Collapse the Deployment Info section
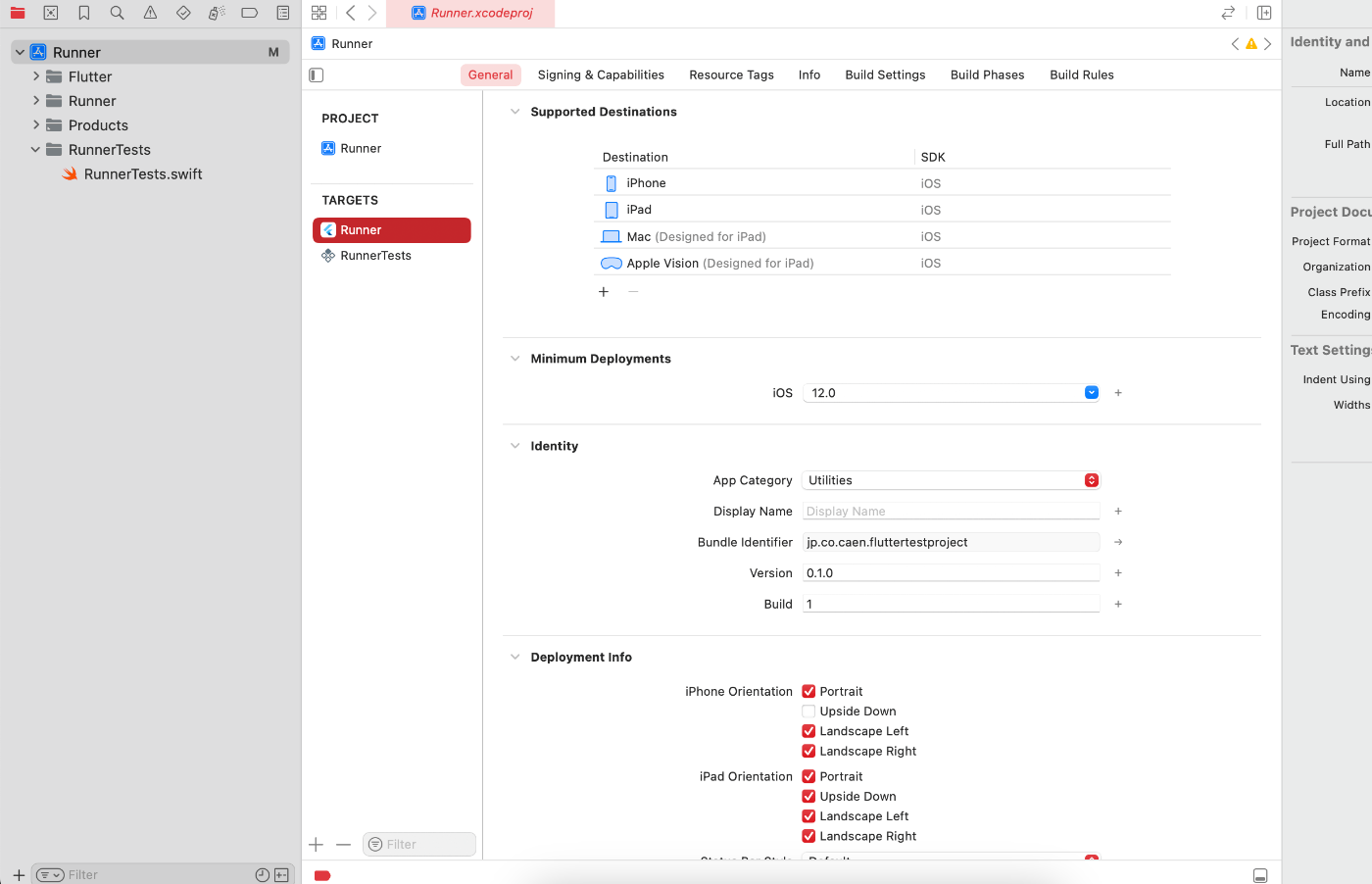The height and width of the screenshot is (884, 1372). click(x=514, y=658)
